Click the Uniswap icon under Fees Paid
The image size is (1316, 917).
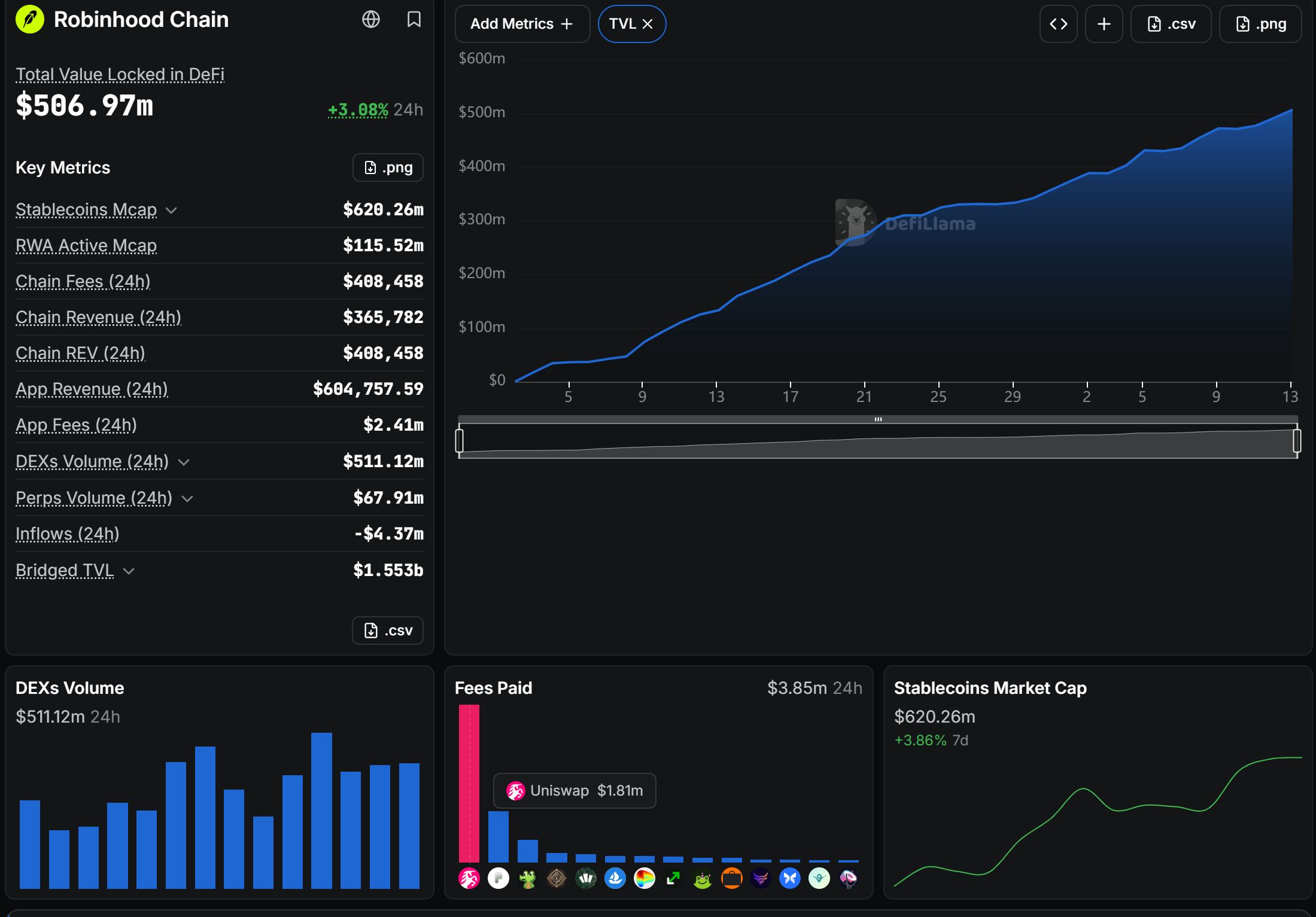pos(469,878)
